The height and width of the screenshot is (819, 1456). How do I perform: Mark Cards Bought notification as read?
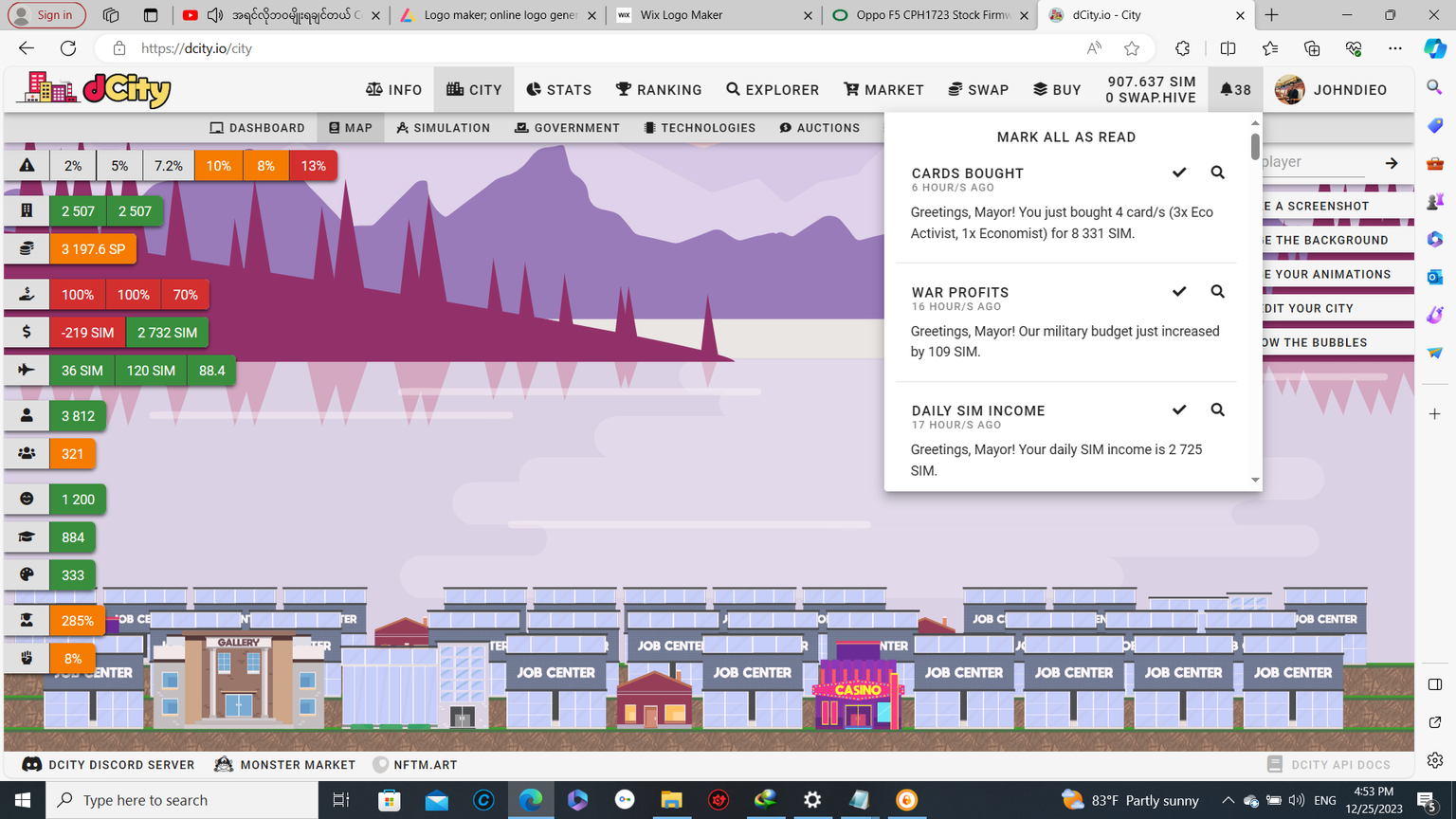tap(1179, 173)
